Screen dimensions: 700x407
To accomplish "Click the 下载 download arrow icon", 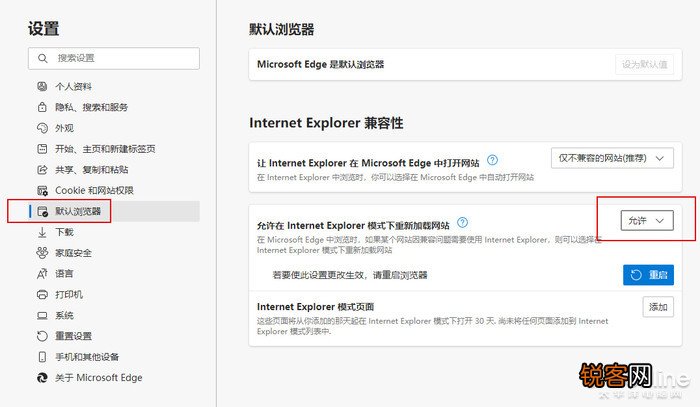I will (42, 232).
